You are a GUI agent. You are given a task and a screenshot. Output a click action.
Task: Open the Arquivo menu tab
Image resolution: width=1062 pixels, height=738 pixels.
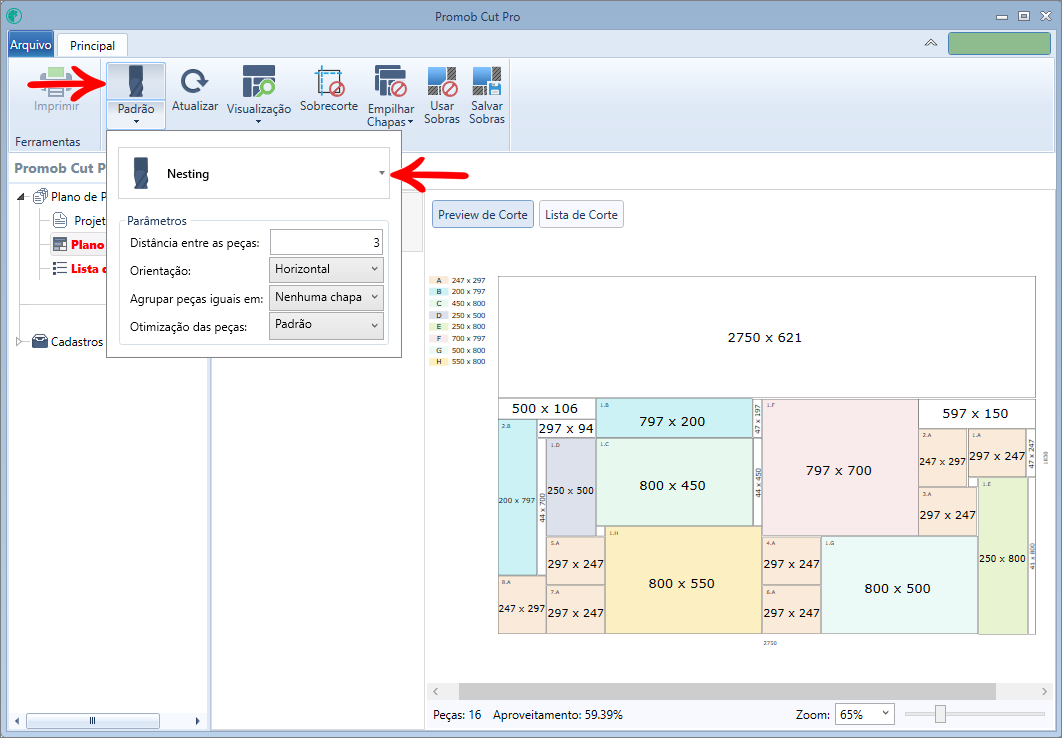30,45
